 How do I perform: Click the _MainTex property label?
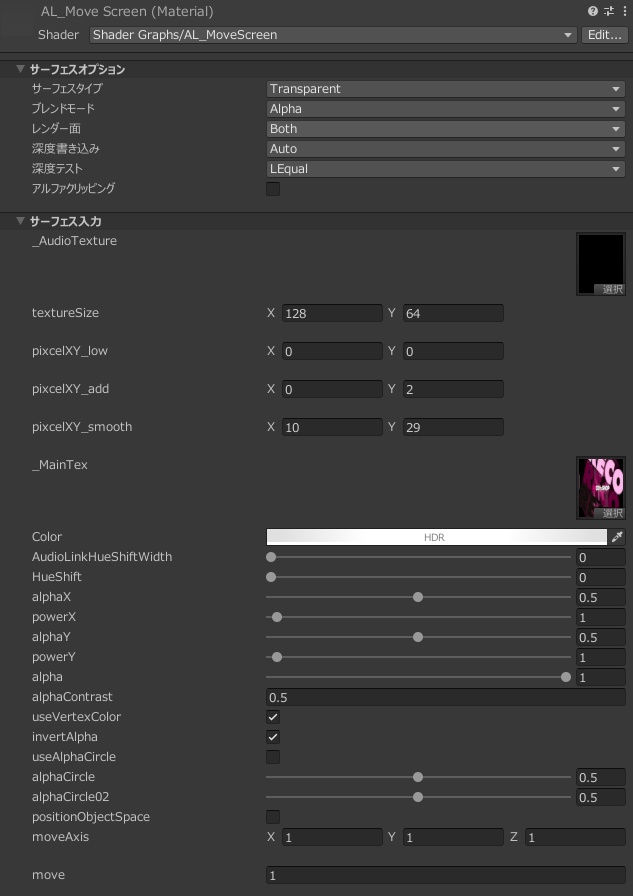click(x=60, y=465)
